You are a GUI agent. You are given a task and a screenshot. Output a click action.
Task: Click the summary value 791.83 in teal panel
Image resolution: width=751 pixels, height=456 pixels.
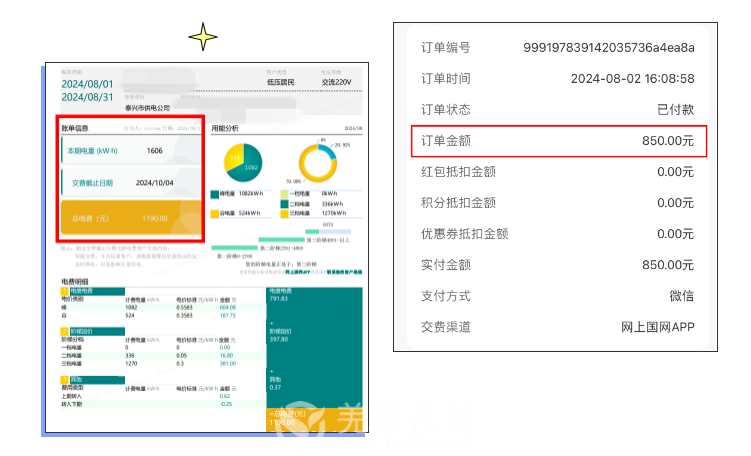(x=279, y=299)
